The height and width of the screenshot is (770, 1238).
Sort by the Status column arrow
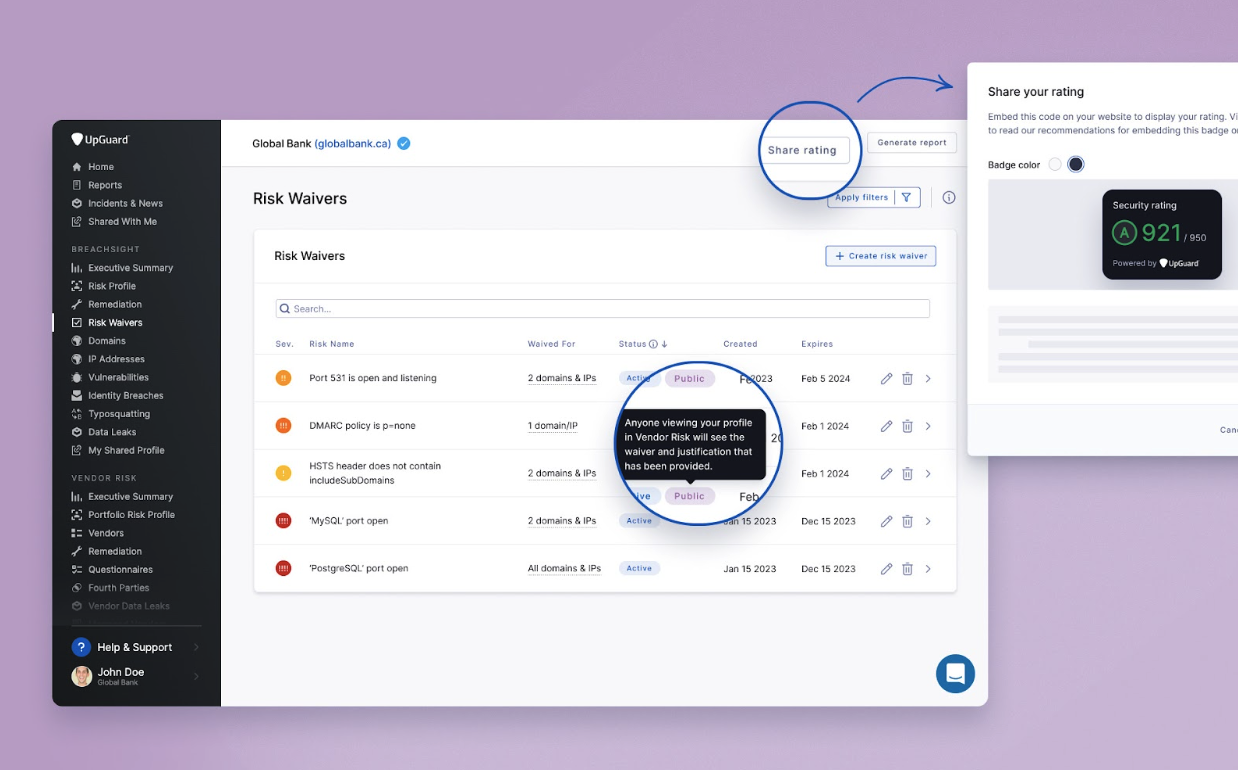coord(664,344)
